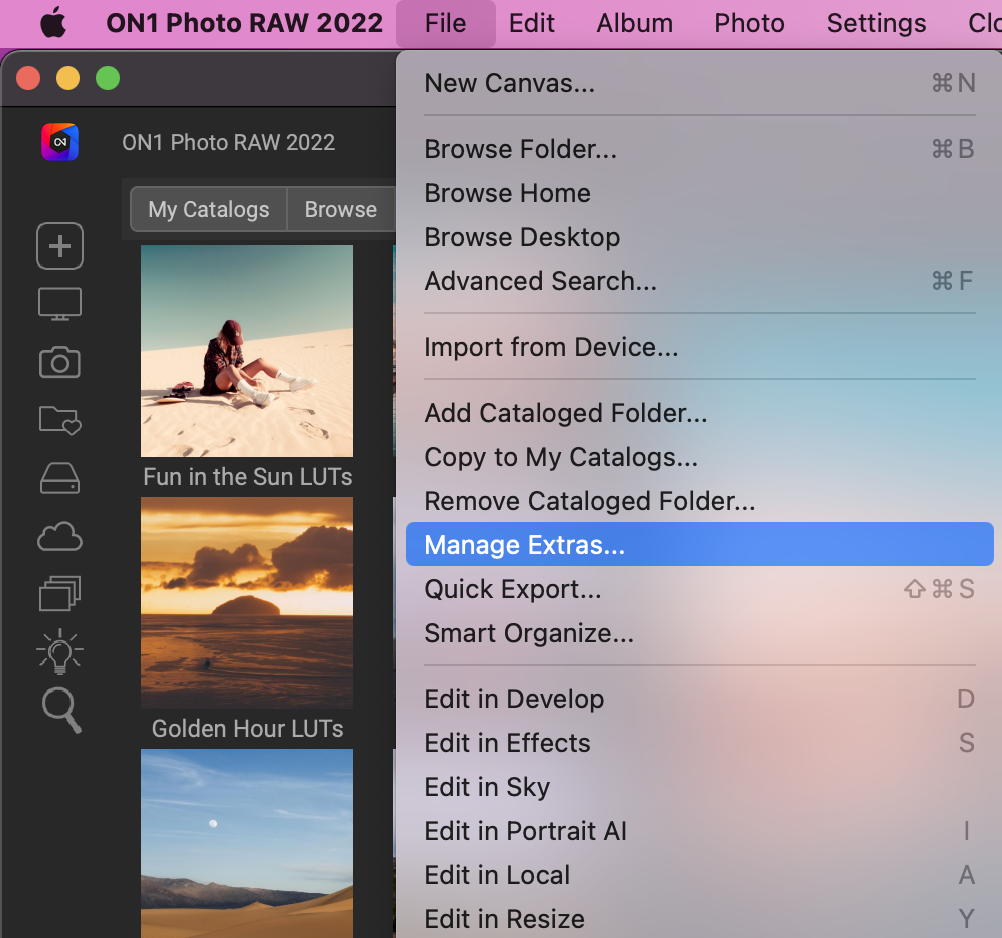Click the hard drive icon in the sidebar
Screen dimensions: 1002x938
tap(59, 478)
